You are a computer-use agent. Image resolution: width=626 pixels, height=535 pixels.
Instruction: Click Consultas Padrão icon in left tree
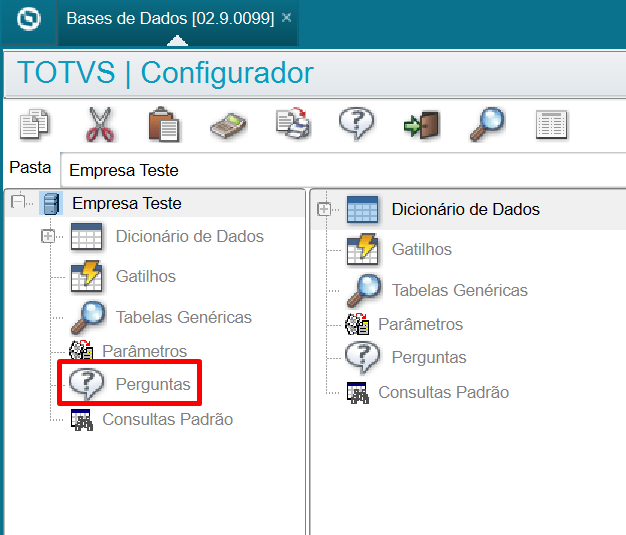click(x=82, y=420)
